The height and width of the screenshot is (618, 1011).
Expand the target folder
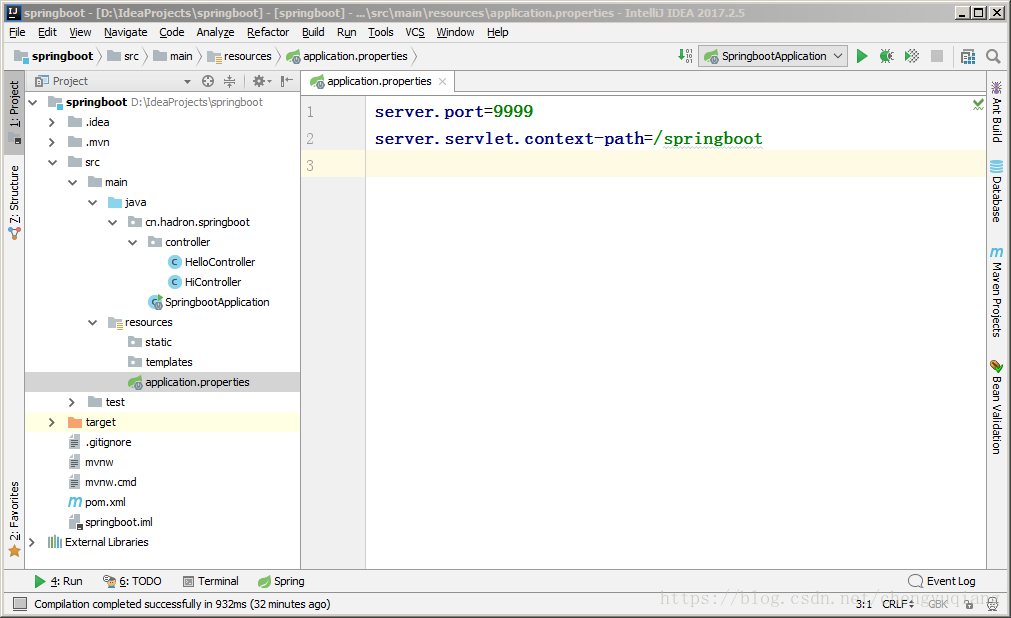pos(52,422)
